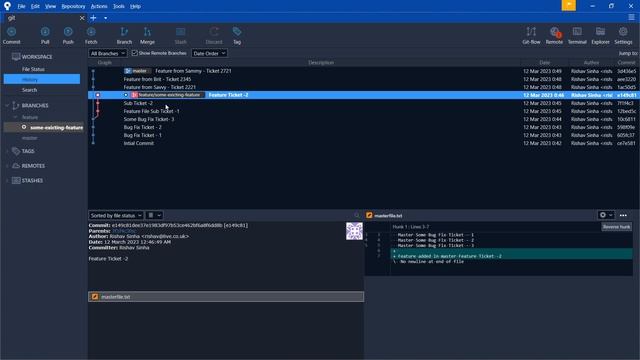Image resolution: width=640 pixels, height=360 pixels.
Task: Click the author avatar thumbnail
Action: 354,231
